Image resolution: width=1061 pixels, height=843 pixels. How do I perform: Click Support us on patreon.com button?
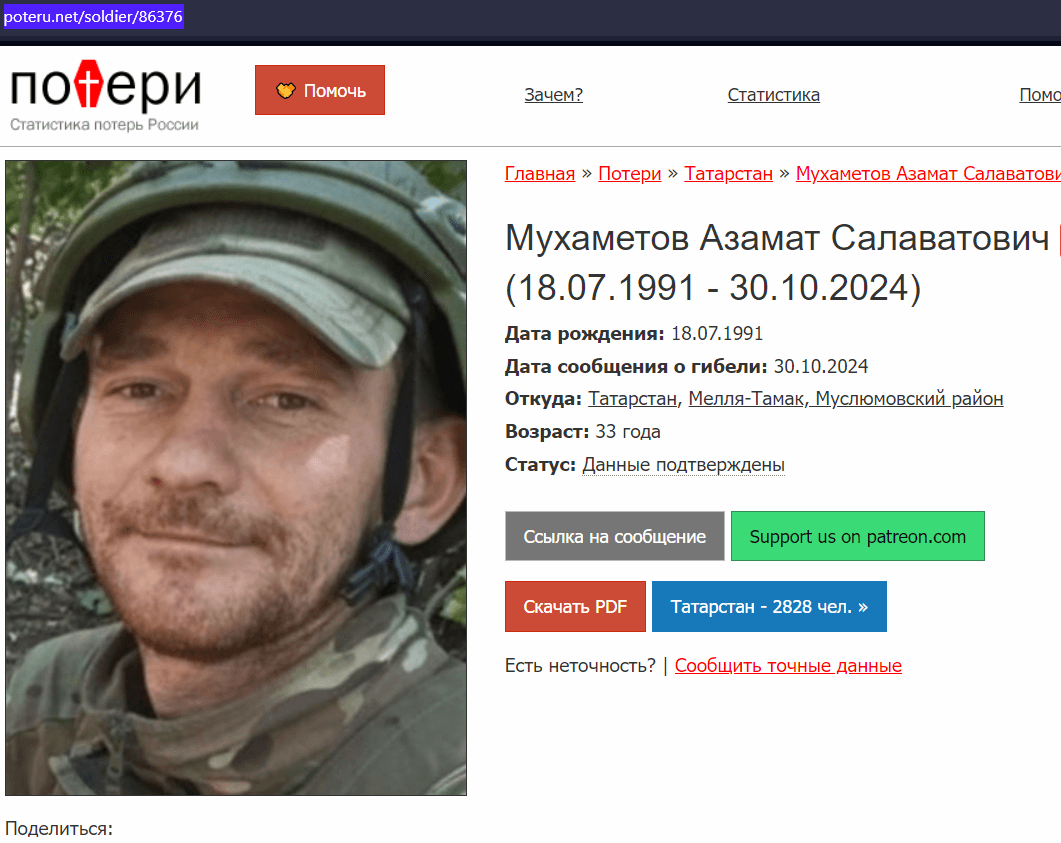coord(857,536)
